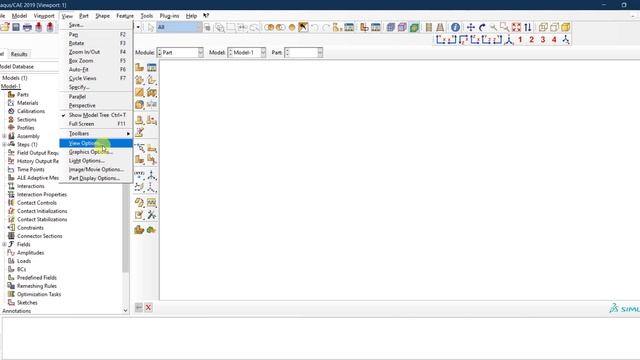Select the pan view tool icon
640x360 pixels.
tap(471, 27)
